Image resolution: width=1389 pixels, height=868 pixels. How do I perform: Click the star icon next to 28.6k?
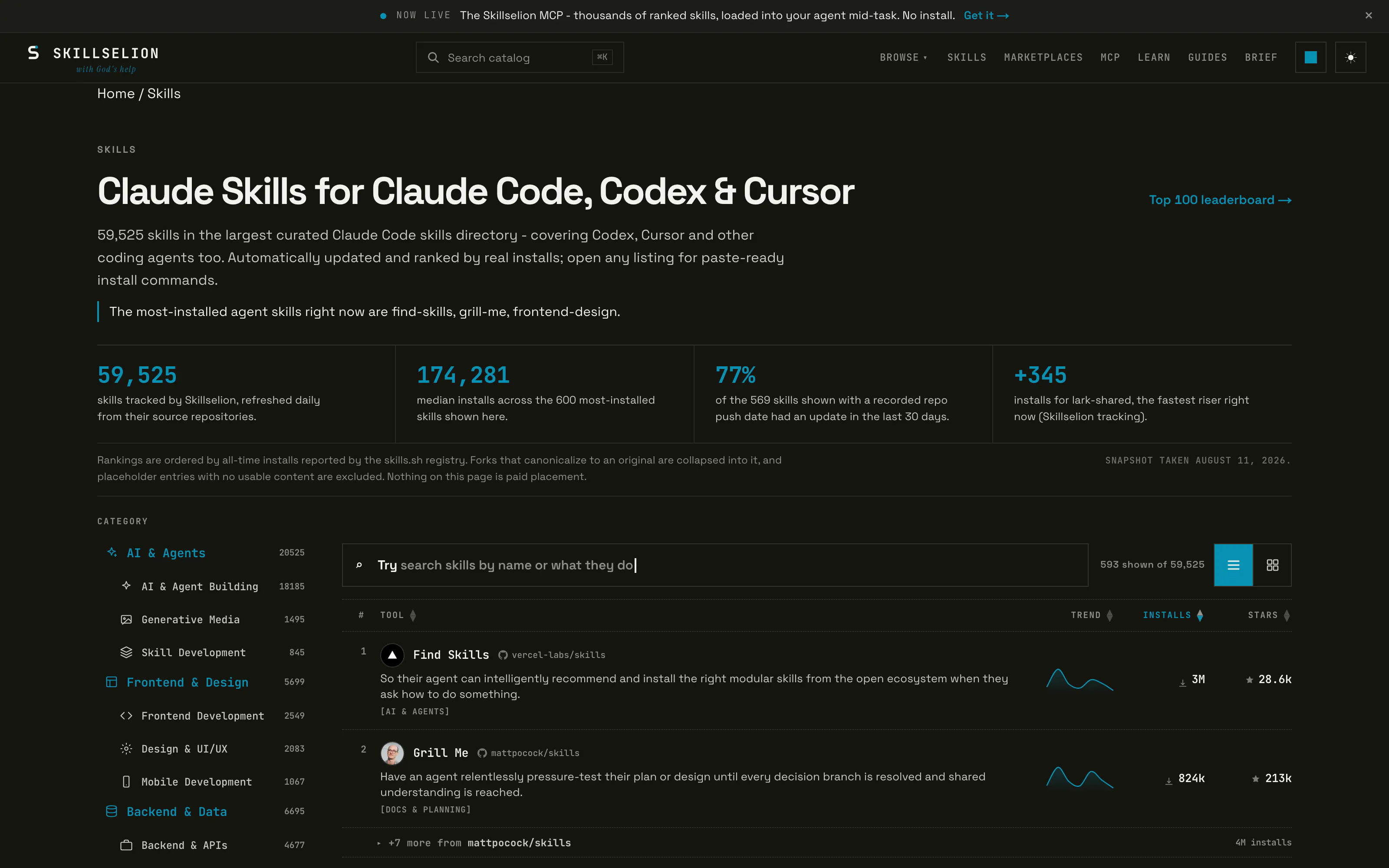click(x=1250, y=680)
